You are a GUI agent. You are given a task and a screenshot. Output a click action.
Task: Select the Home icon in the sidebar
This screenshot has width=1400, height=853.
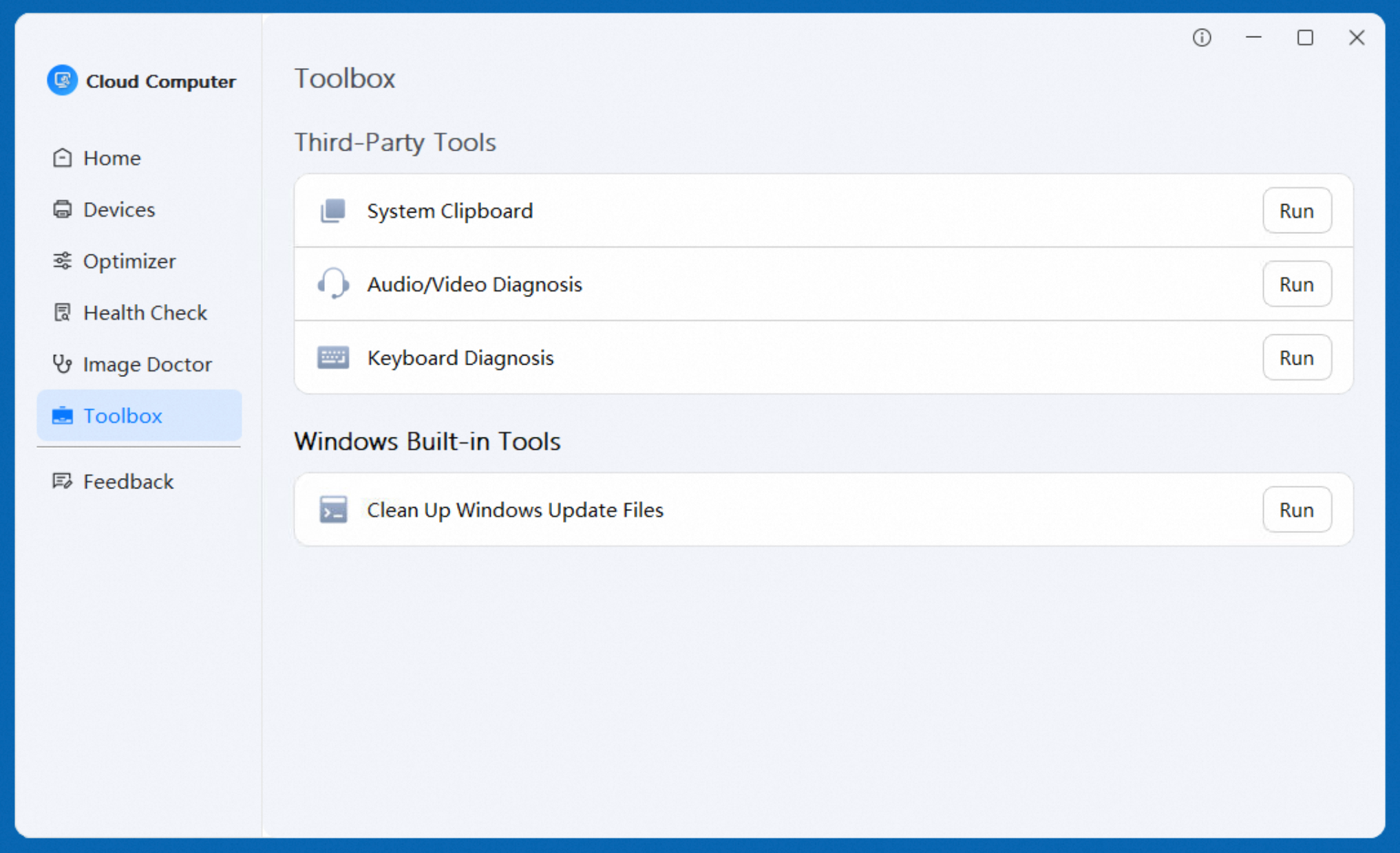[63, 158]
